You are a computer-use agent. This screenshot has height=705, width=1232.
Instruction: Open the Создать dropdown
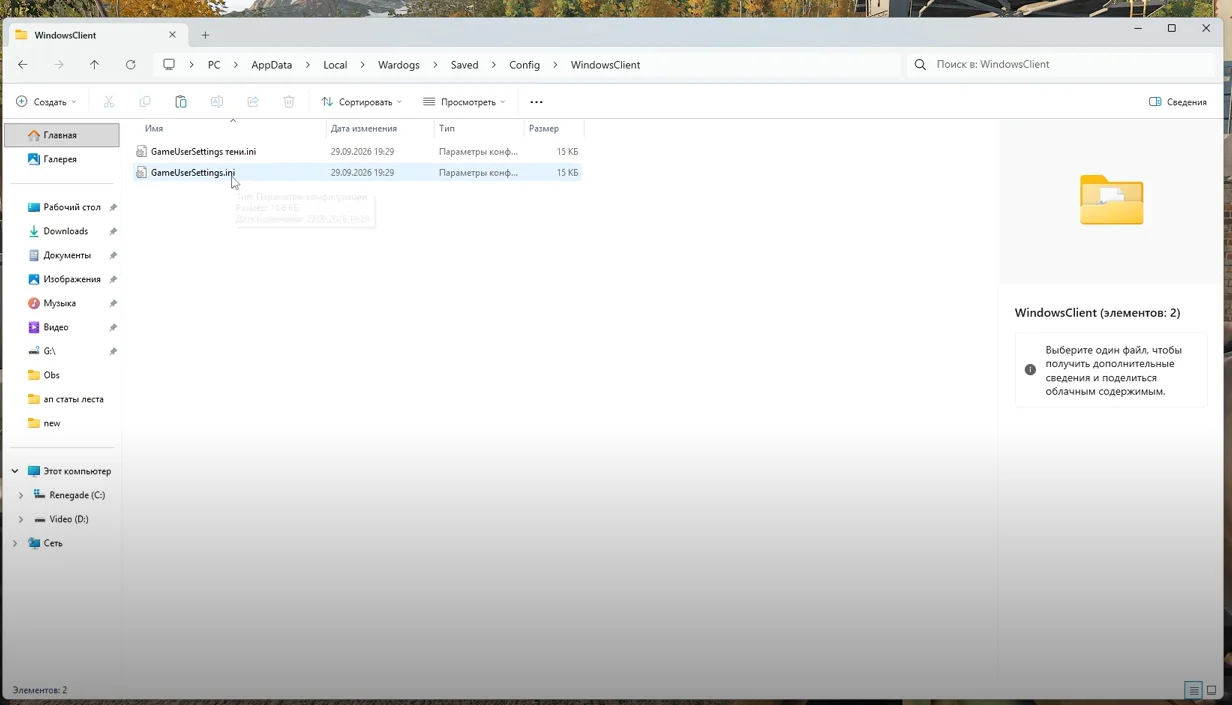[x=46, y=102]
